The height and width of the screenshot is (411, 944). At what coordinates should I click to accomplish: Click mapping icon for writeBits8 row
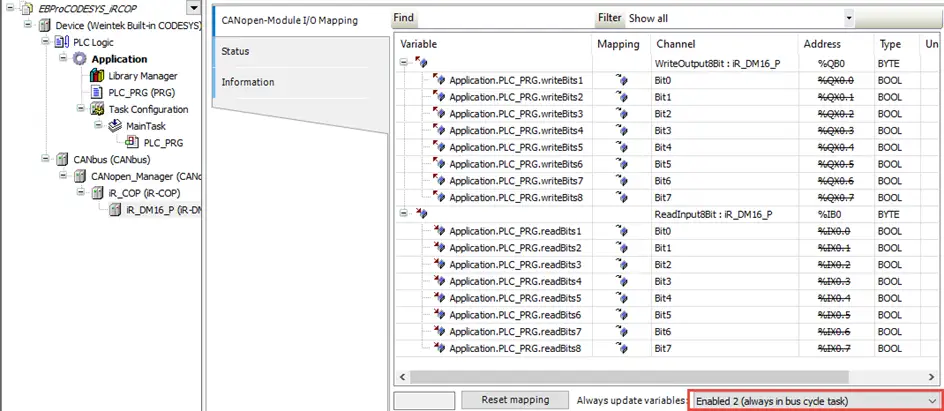click(621, 197)
